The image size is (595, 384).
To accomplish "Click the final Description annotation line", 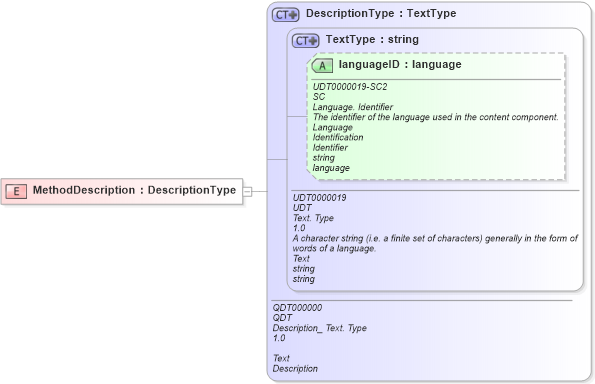I will (295, 369).
